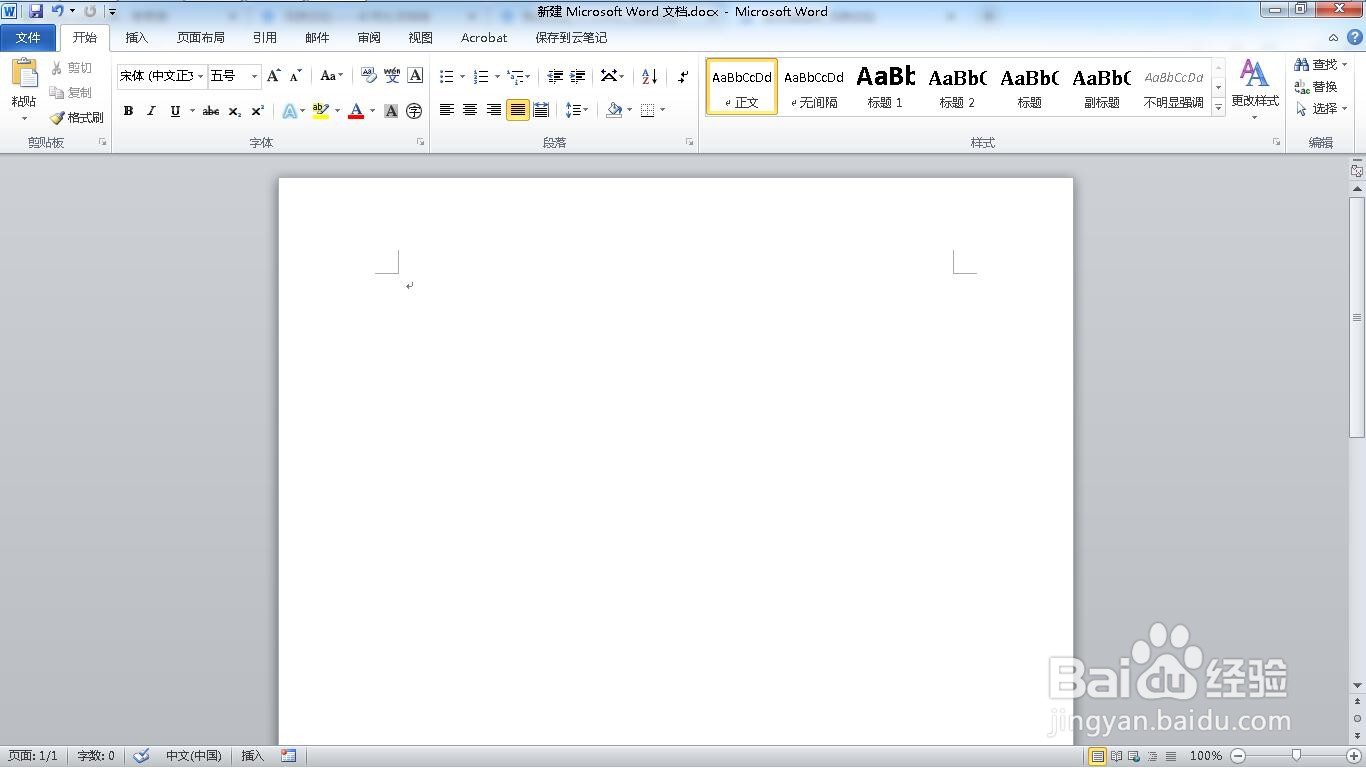The image size is (1366, 768).
Task: Click the Undo icon in quick access toolbar
Action: (x=57, y=11)
